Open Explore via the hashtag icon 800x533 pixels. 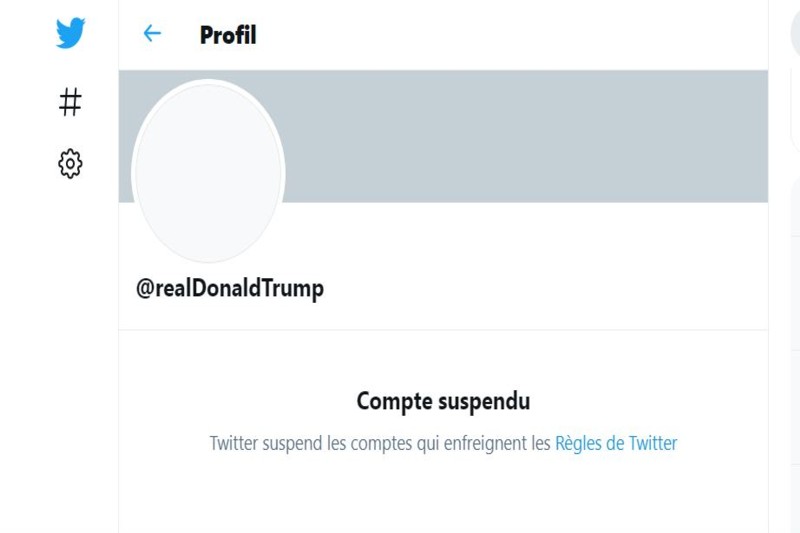(70, 101)
